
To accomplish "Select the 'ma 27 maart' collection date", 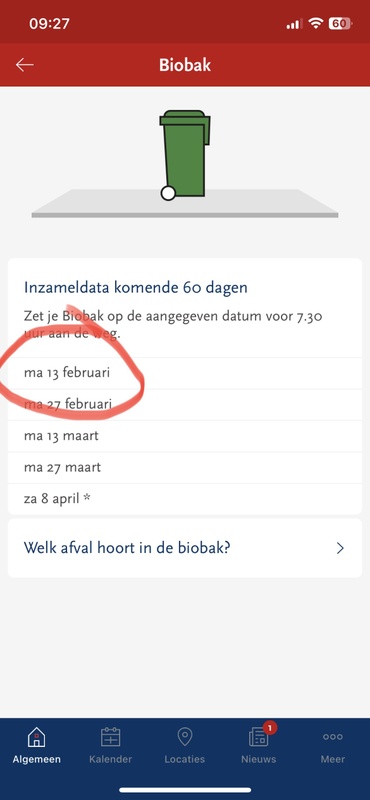I will click(185, 468).
